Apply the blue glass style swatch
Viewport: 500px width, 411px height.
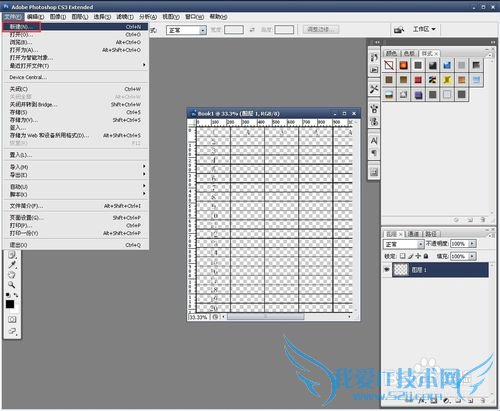point(447,65)
